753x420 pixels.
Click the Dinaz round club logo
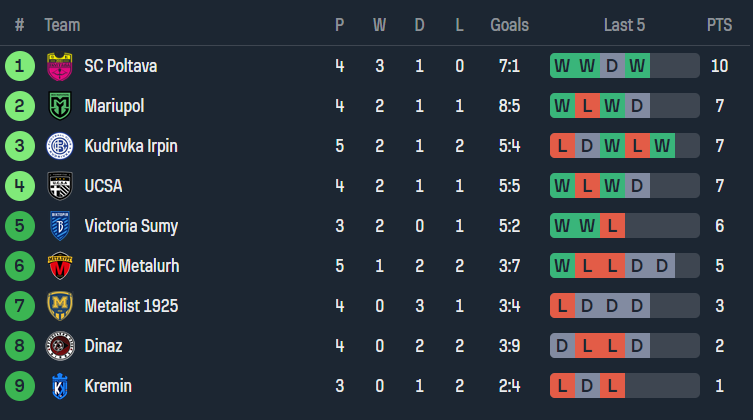pyautogui.click(x=60, y=346)
